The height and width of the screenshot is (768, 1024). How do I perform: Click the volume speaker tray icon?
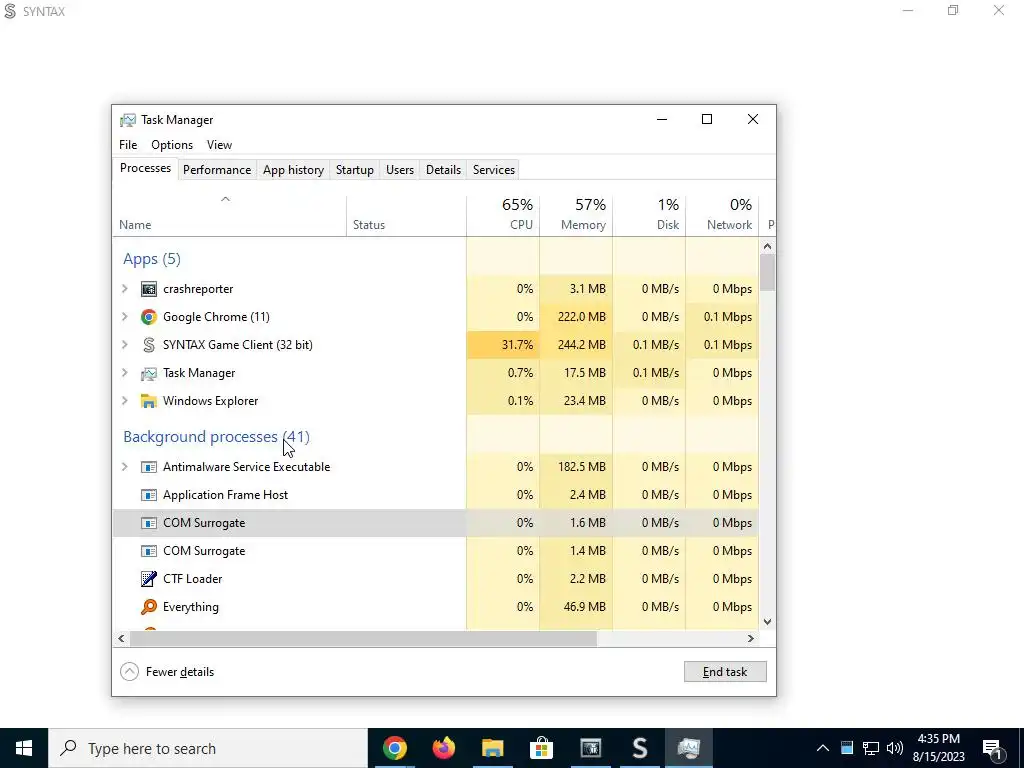tap(895, 748)
